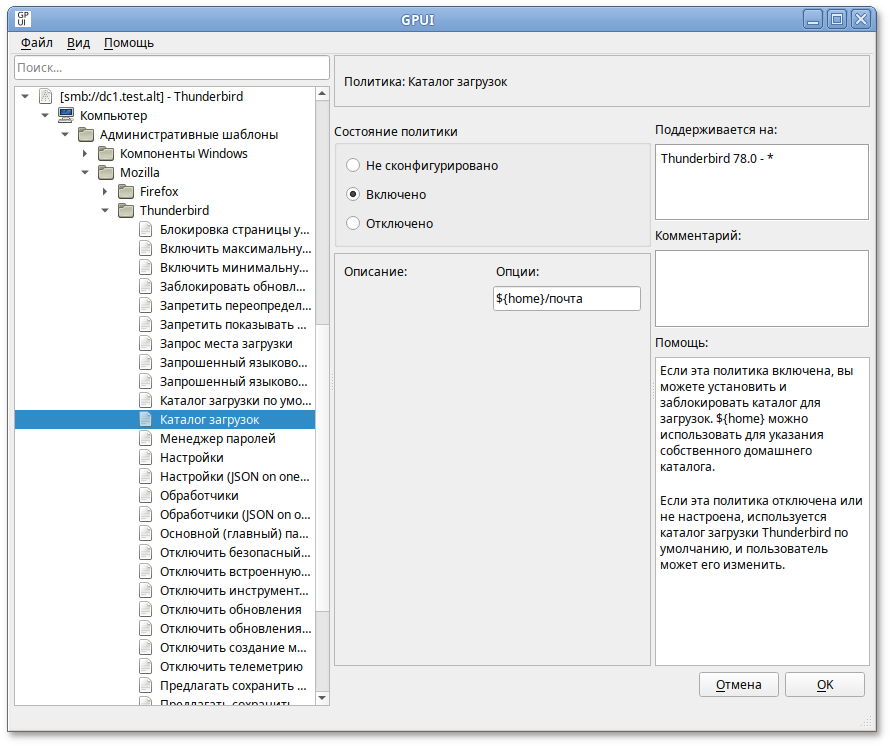The height and width of the screenshot is (746, 890).
Task: Collapse the "Административные шаблоны" branch
Action: click(x=63, y=134)
